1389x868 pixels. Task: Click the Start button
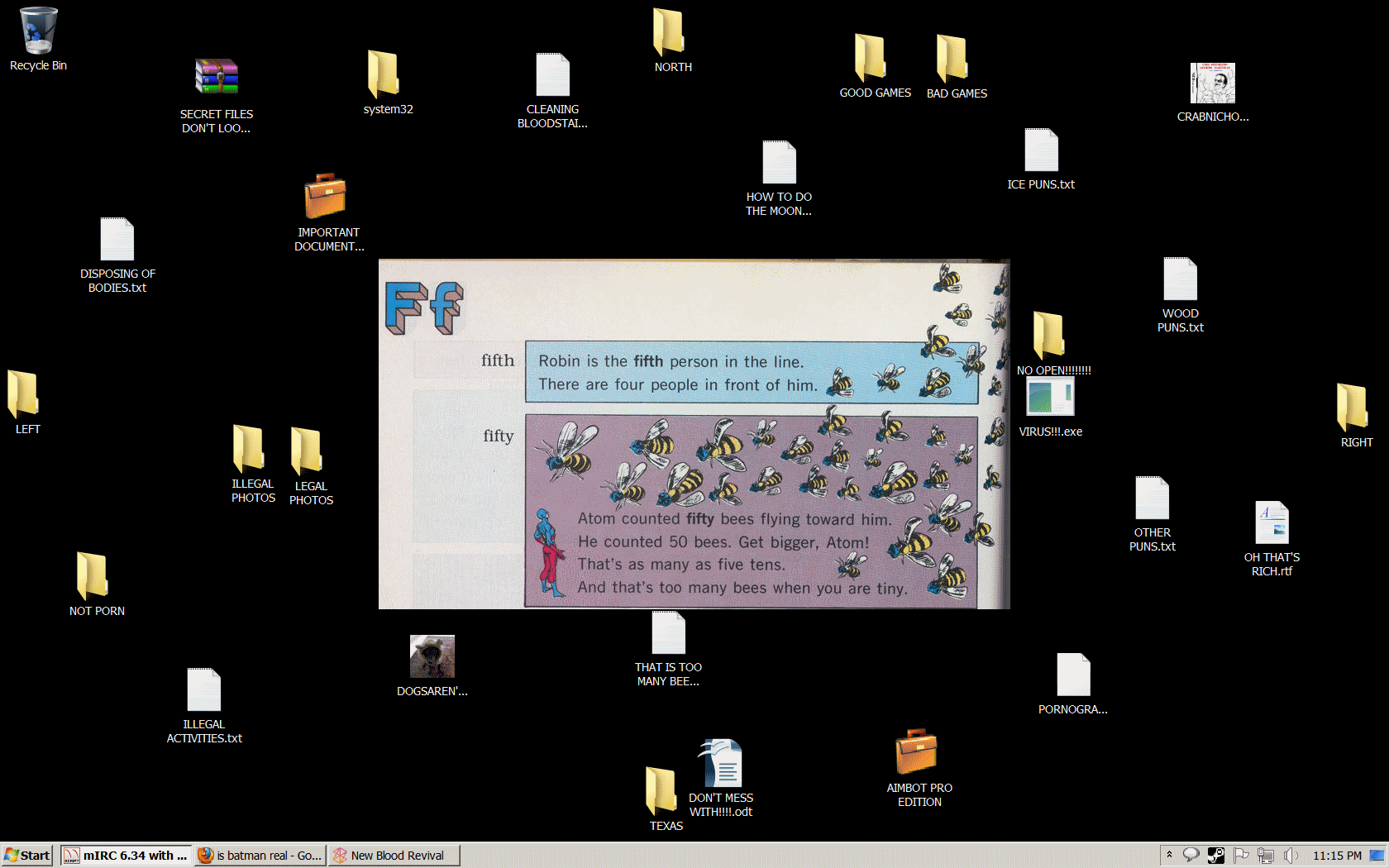tap(27, 856)
